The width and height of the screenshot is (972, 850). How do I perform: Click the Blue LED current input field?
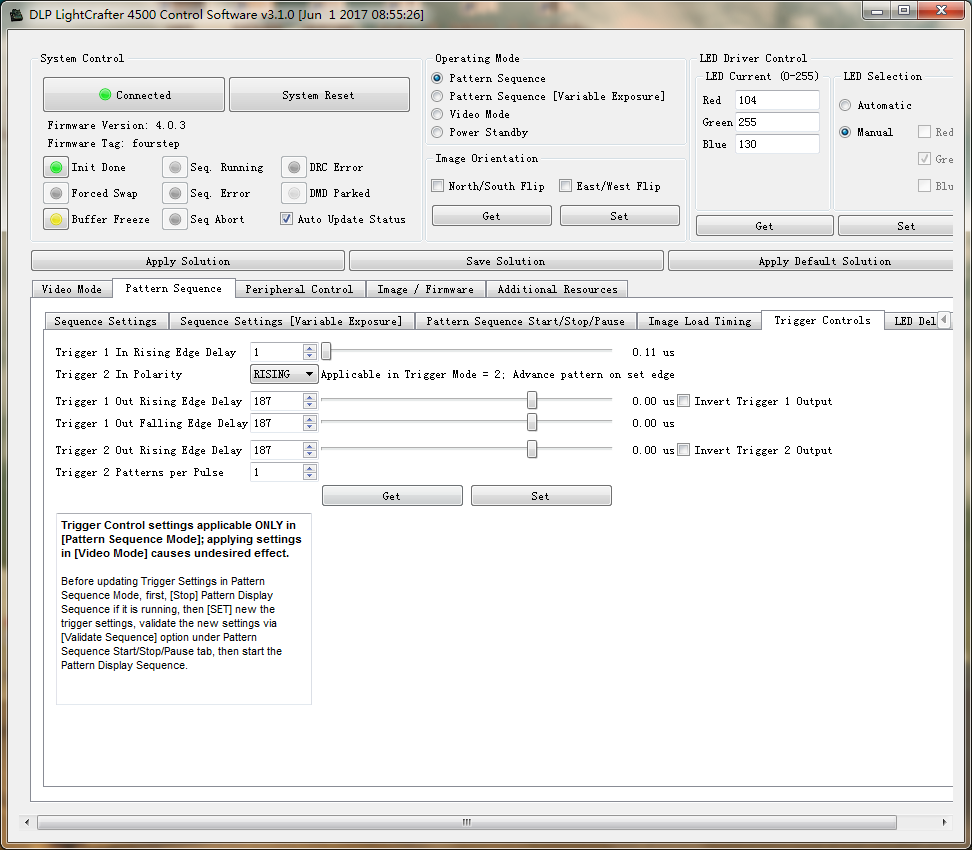coord(777,144)
